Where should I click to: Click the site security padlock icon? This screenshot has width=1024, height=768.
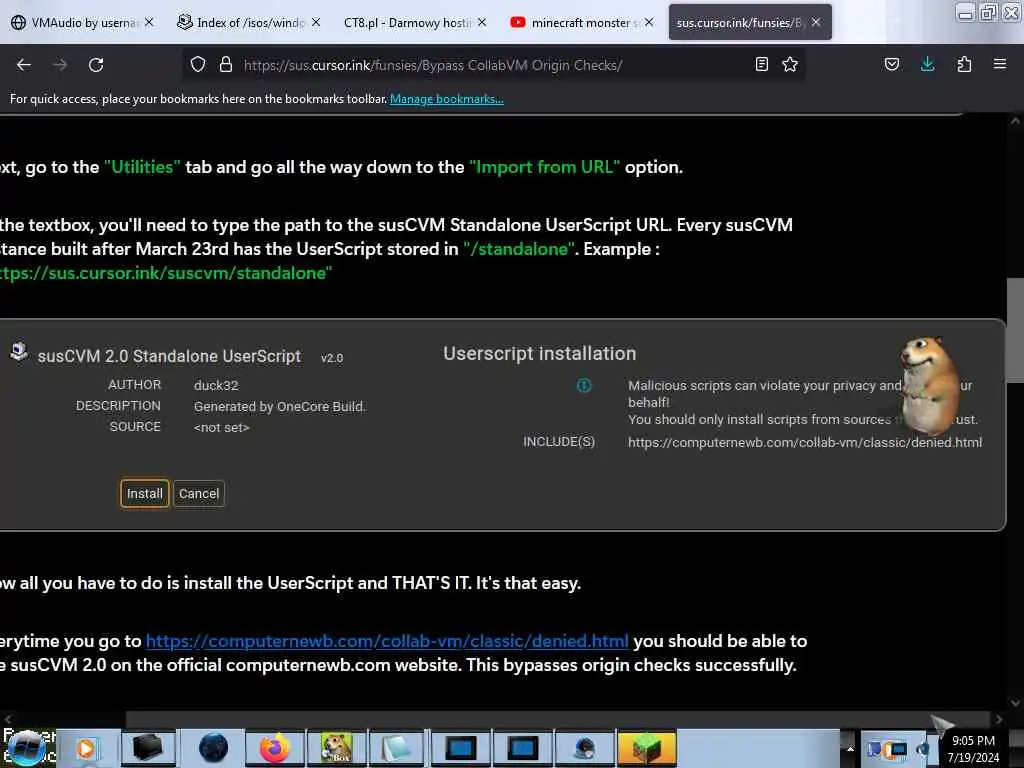click(x=226, y=65)
